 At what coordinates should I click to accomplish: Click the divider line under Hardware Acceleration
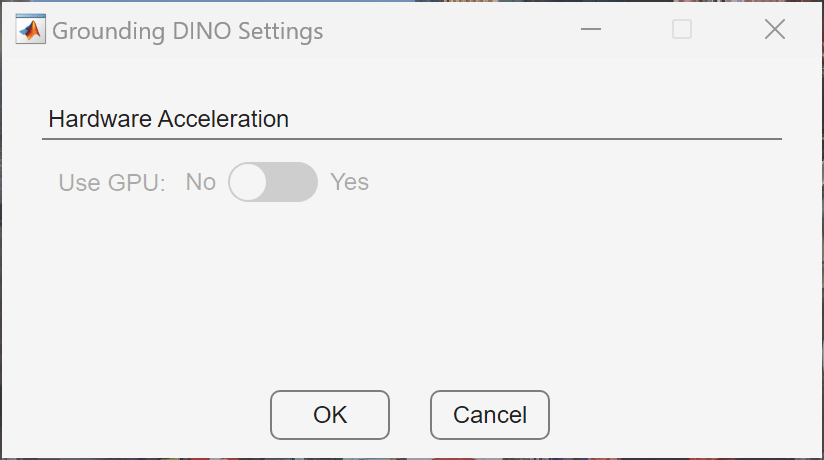click(412, 137)
